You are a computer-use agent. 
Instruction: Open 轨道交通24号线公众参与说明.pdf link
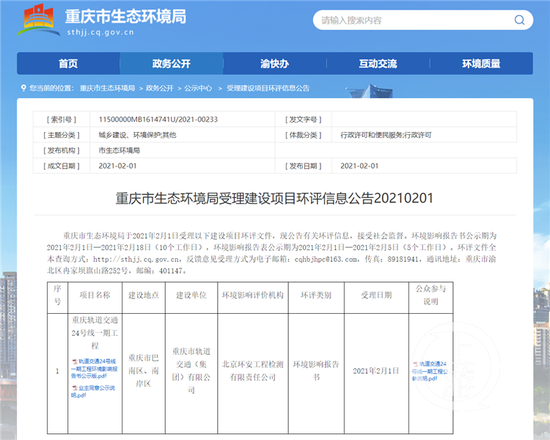tap(430, 371)
